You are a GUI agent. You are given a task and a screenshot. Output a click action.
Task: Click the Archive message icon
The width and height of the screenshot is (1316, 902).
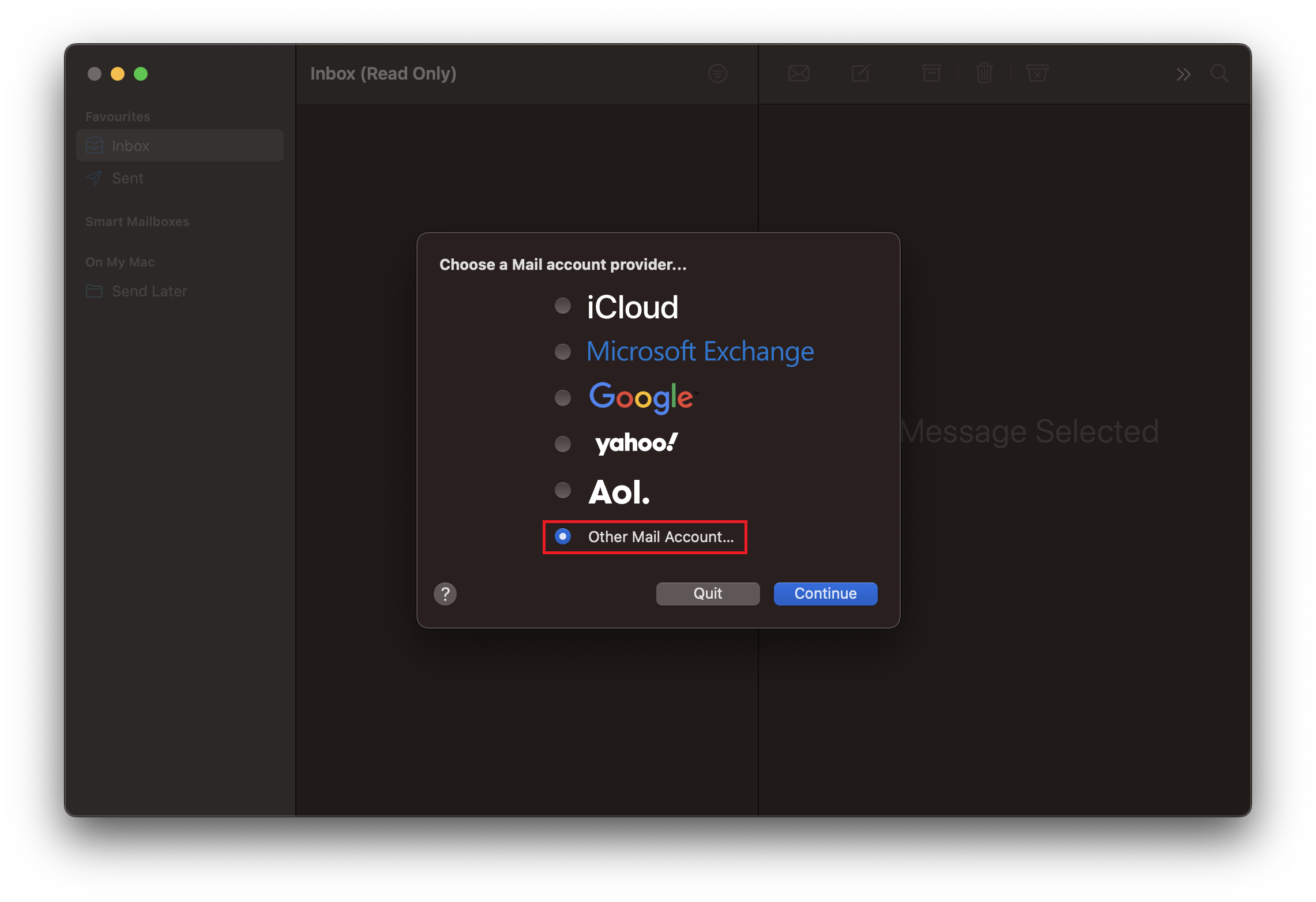(931, 73)
